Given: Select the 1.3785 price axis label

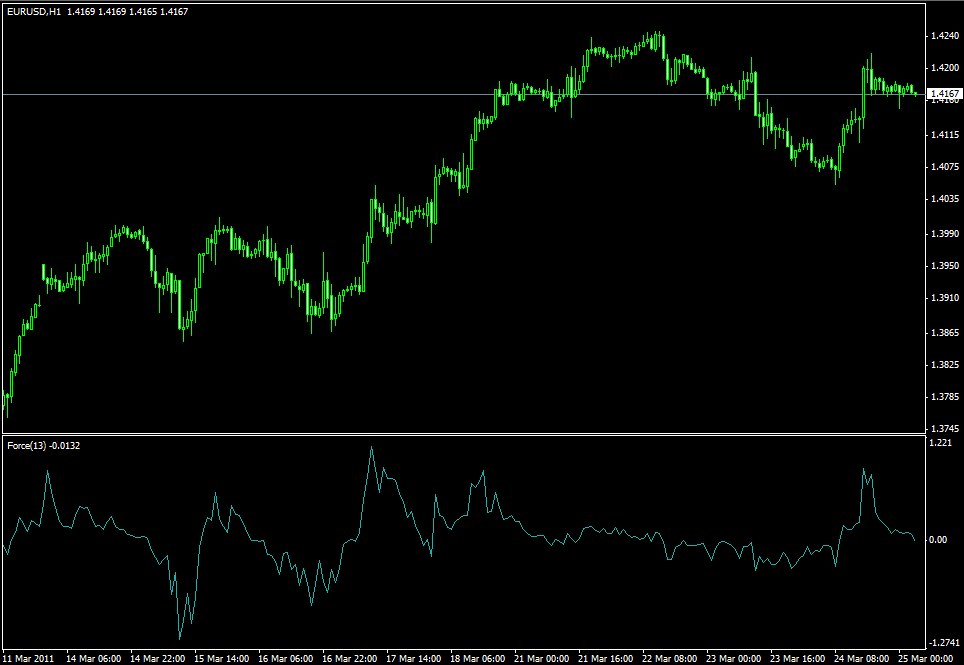Looking at the screenshot, I should point(945,396).
